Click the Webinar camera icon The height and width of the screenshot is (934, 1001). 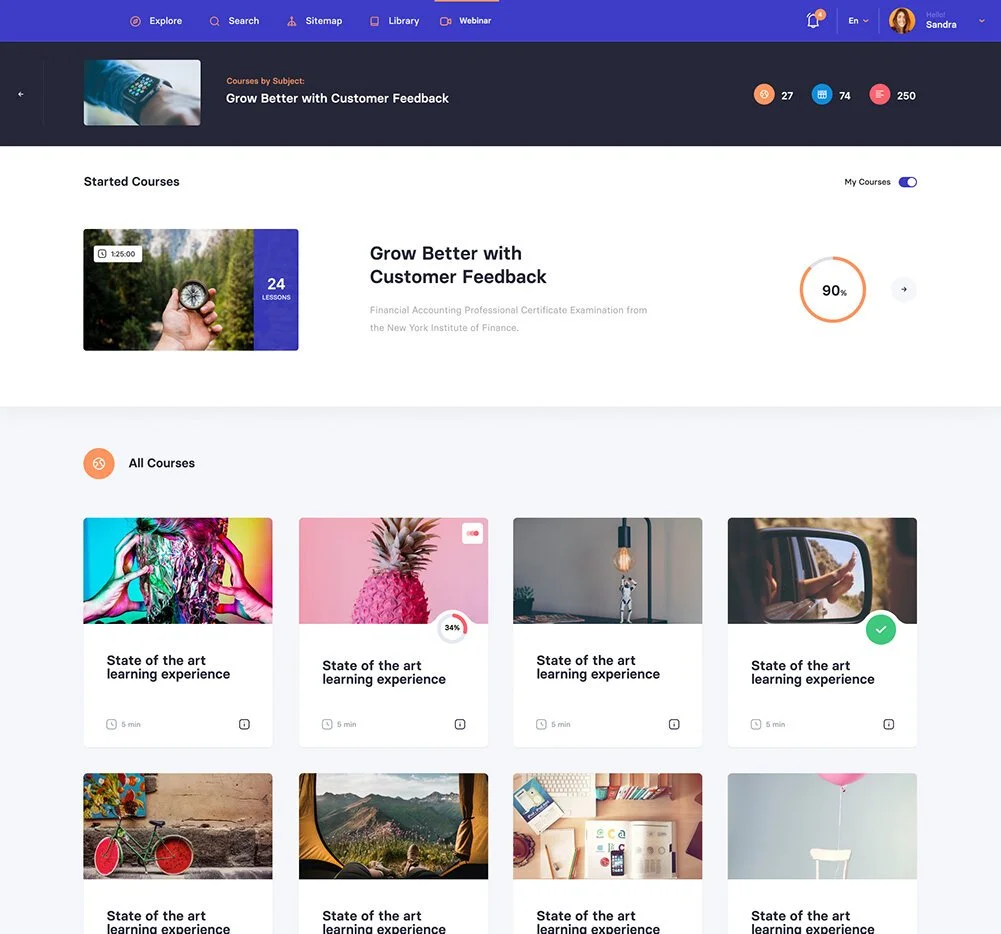[446, 21]
